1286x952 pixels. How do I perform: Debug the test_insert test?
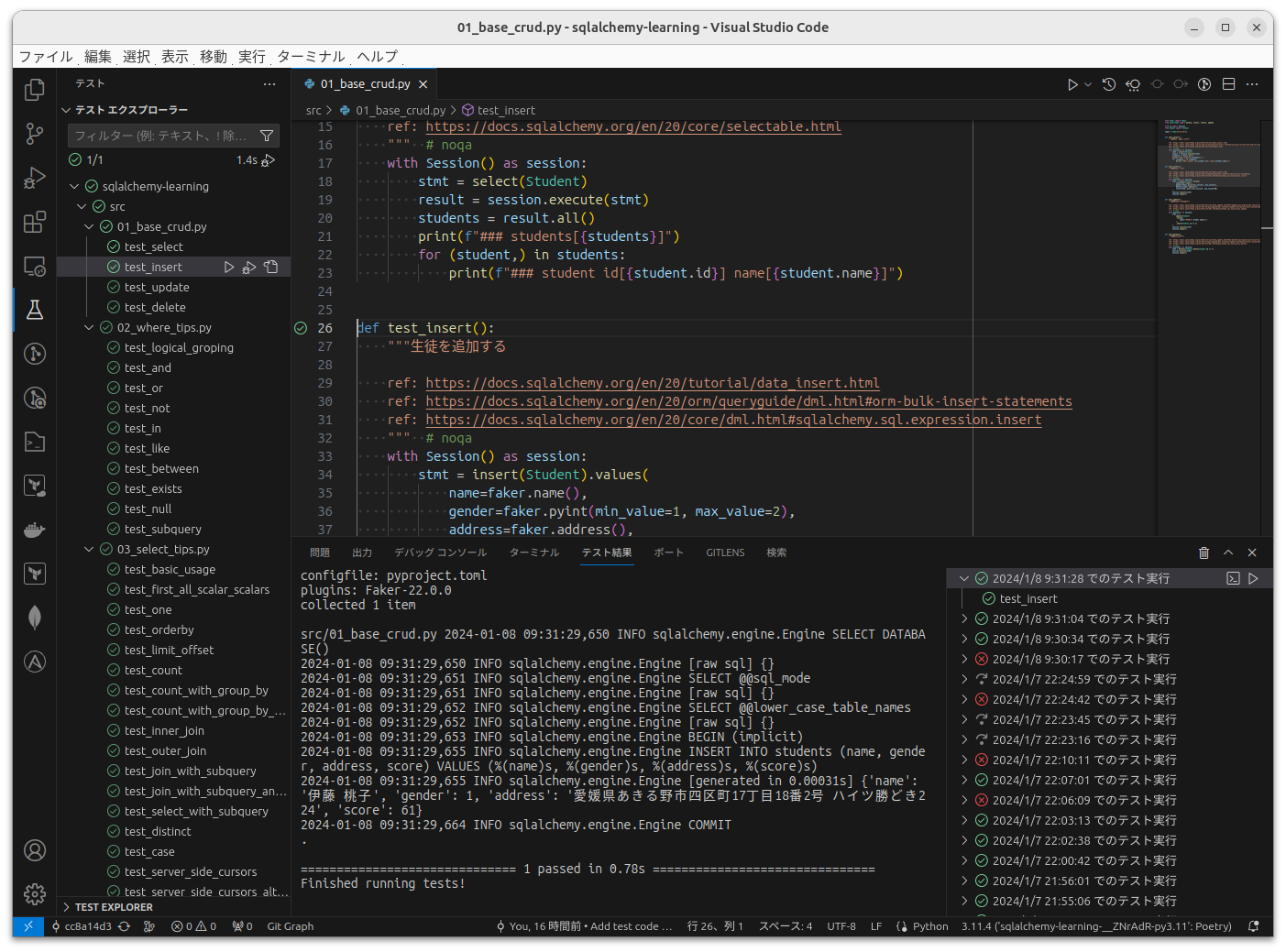pyautogui.click(x=249, y=267)
